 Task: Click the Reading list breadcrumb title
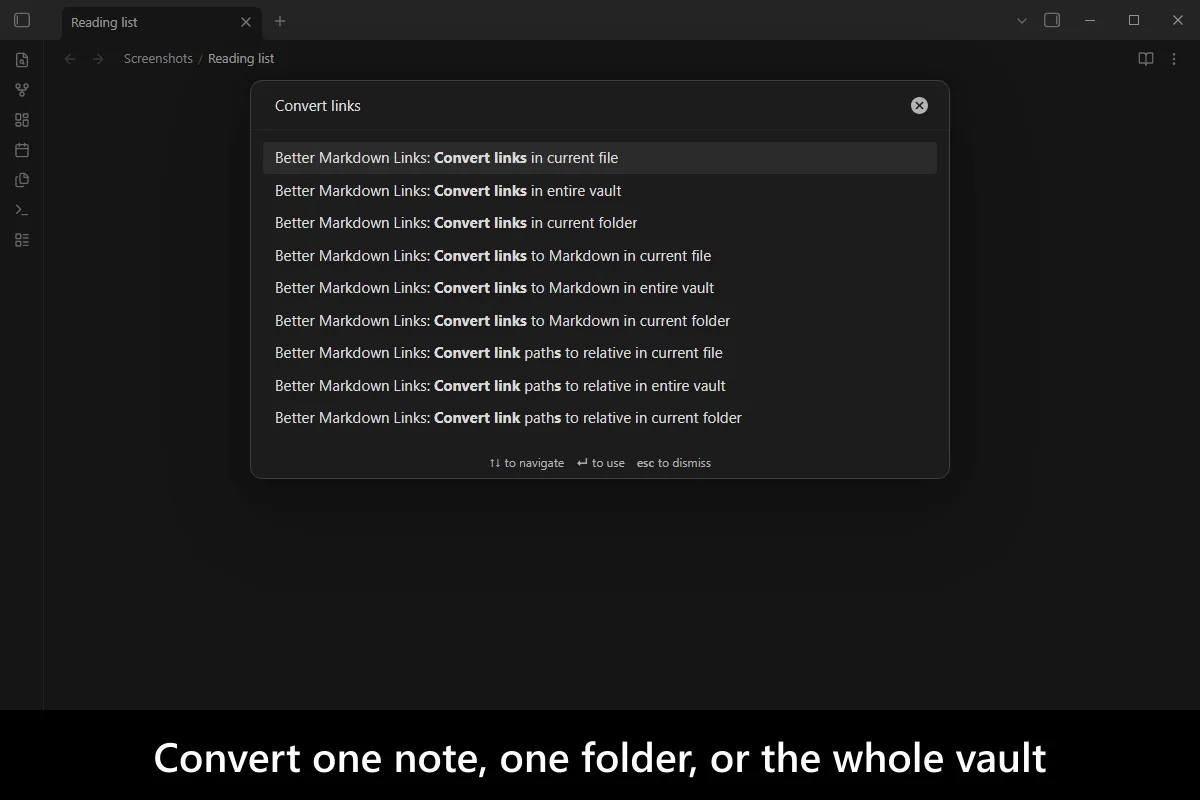coord(241,59)
